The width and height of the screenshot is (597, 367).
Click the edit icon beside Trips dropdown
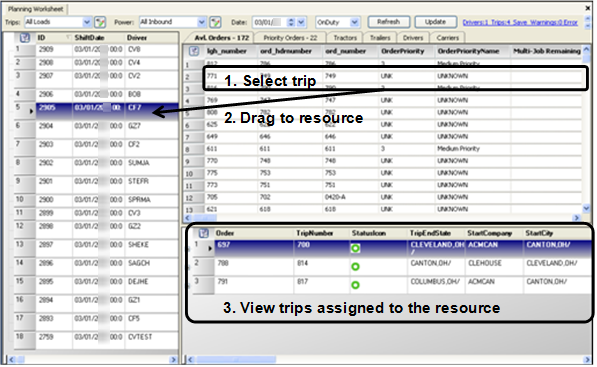pos(100,22)
